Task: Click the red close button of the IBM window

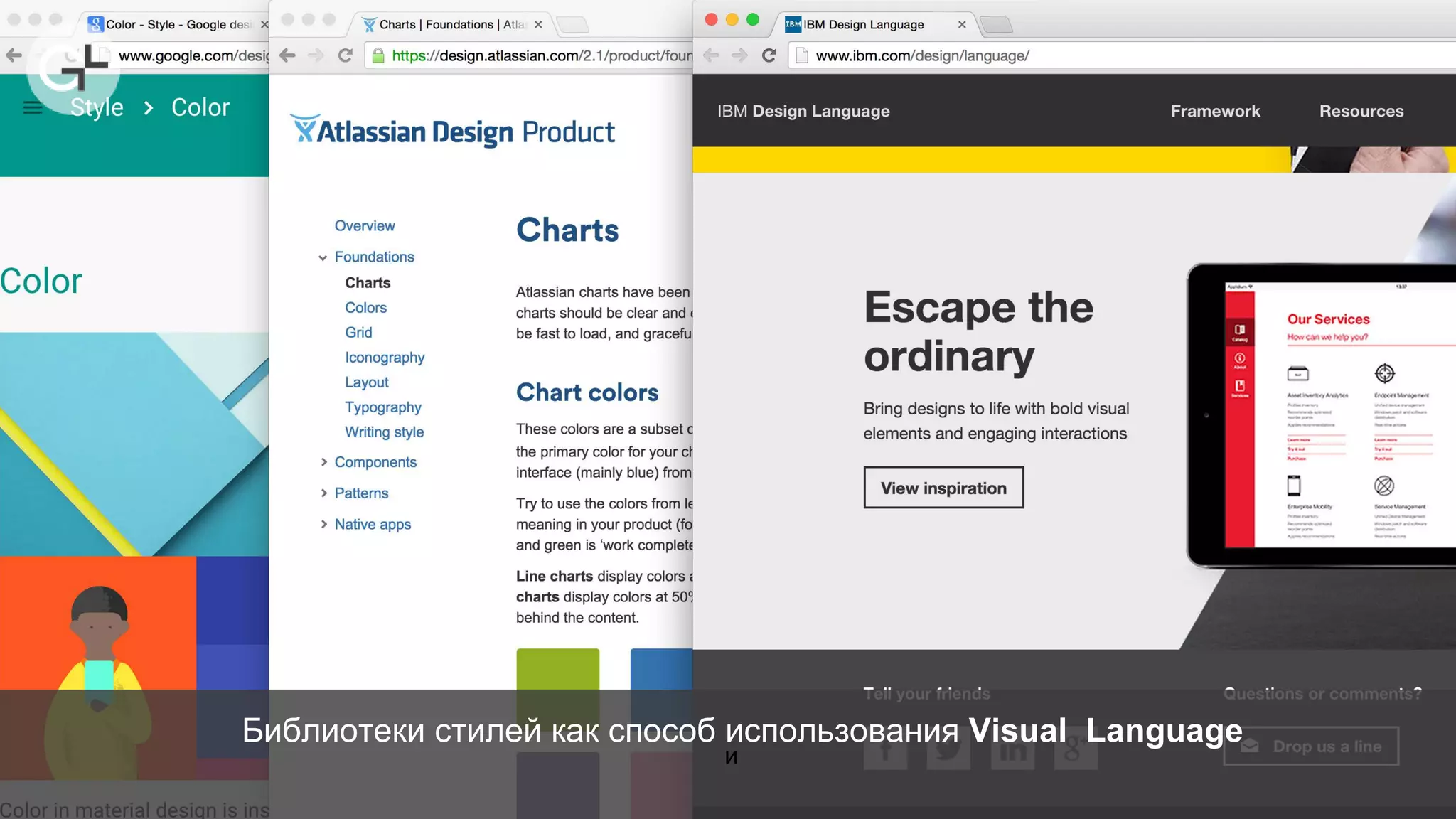Action: 711,20
